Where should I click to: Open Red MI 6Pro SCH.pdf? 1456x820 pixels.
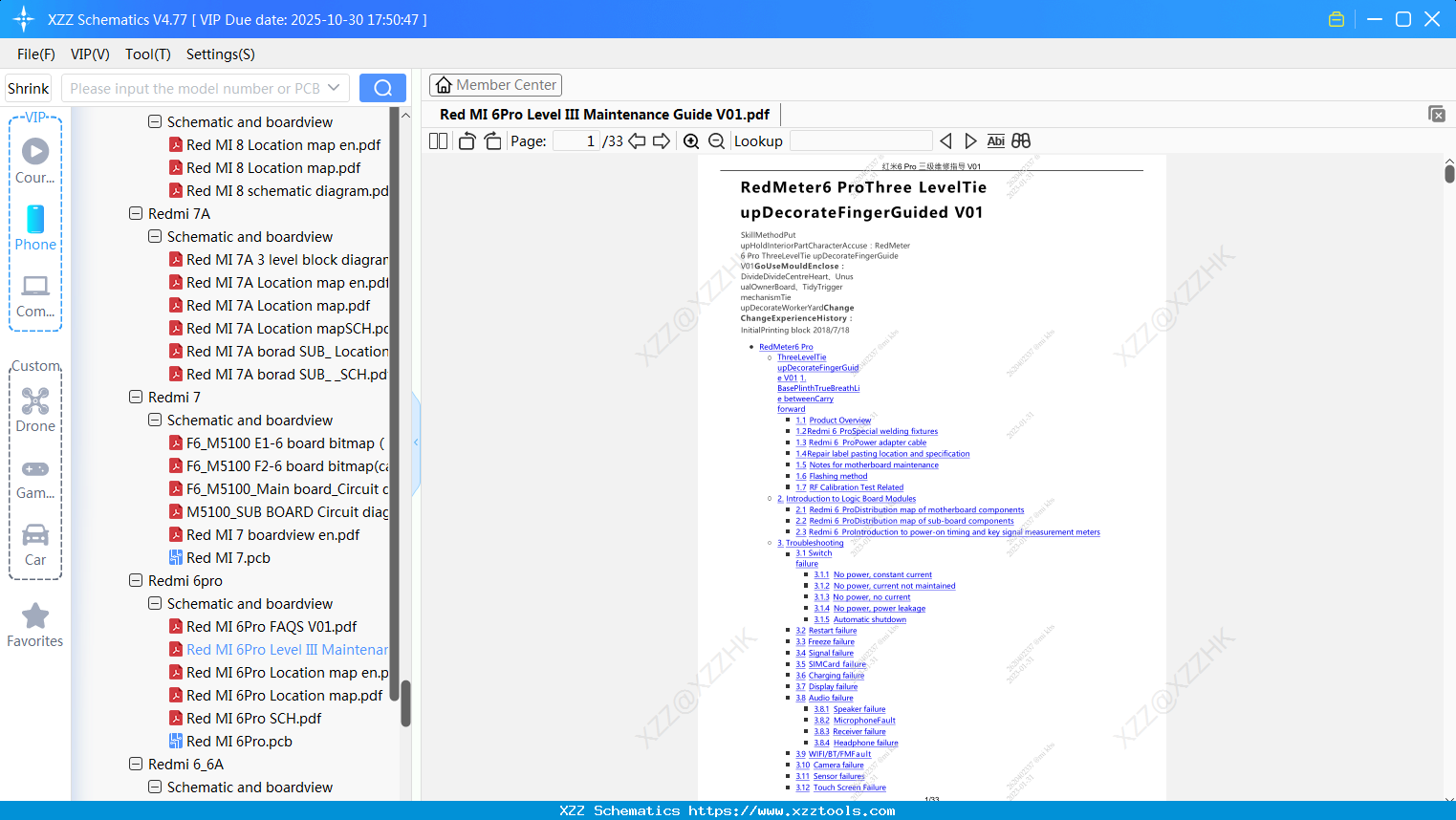coord(246,718)
